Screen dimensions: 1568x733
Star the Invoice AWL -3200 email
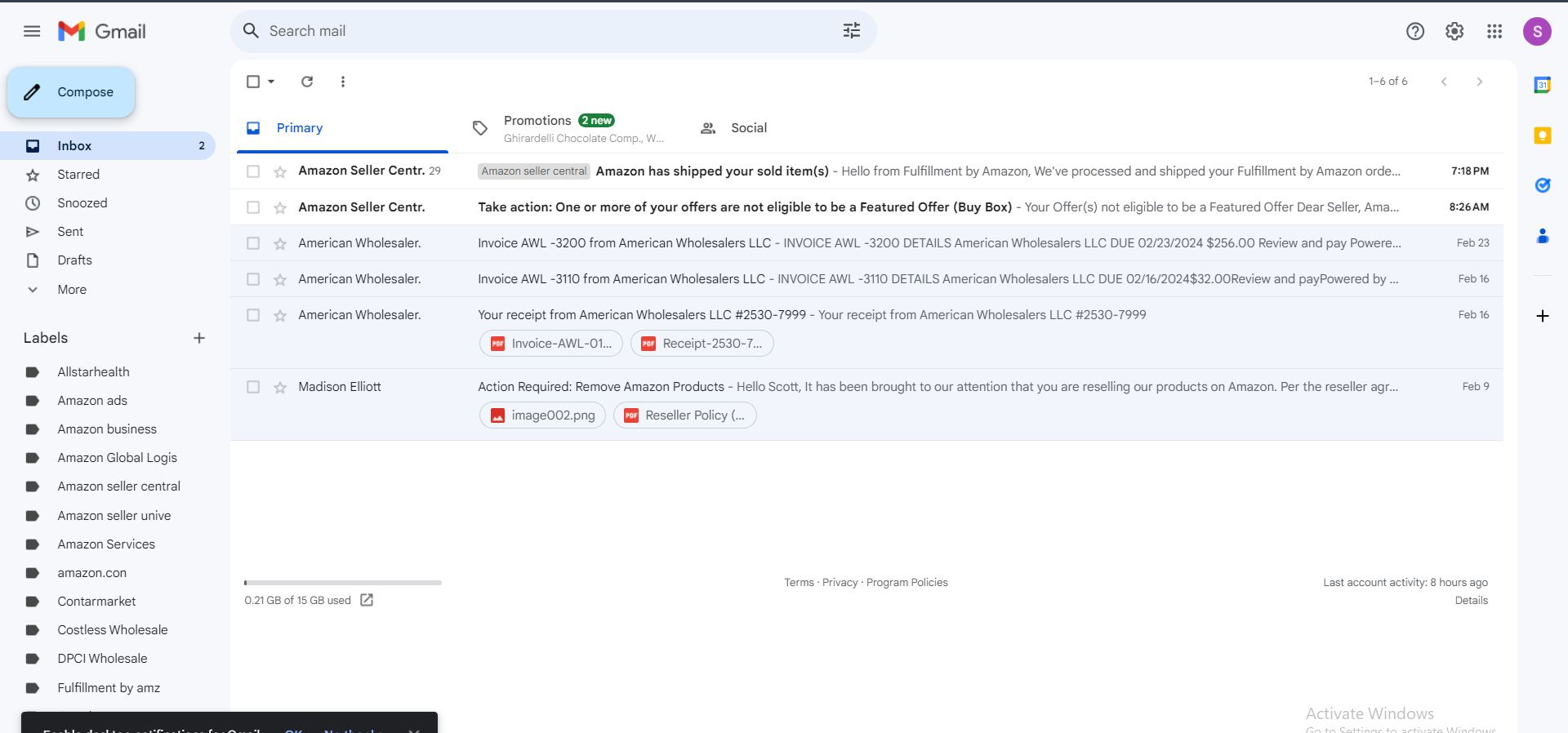click(x=280, y=243)
